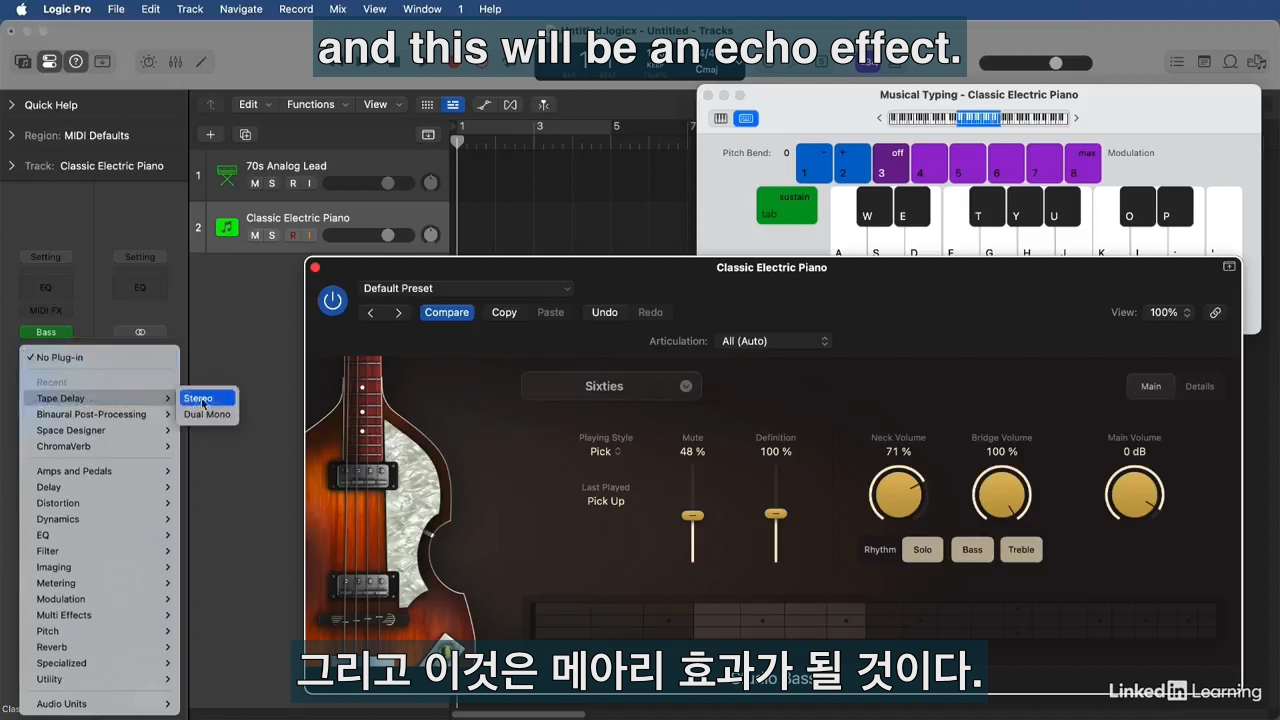The height and width of the screenshot is (720, 1280).
Task: Change the Playing Style Pick selector
Action: click(605, 452)
